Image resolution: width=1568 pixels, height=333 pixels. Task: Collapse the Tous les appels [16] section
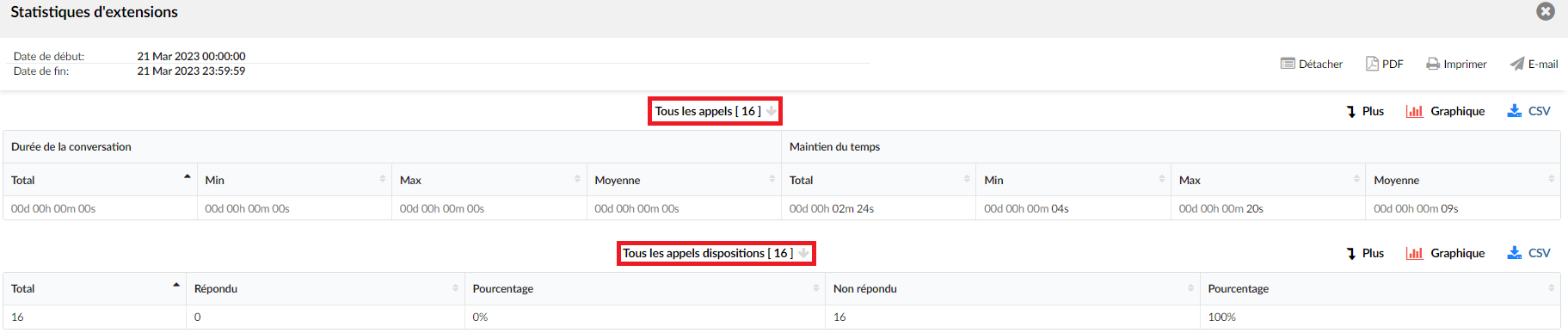772,111
